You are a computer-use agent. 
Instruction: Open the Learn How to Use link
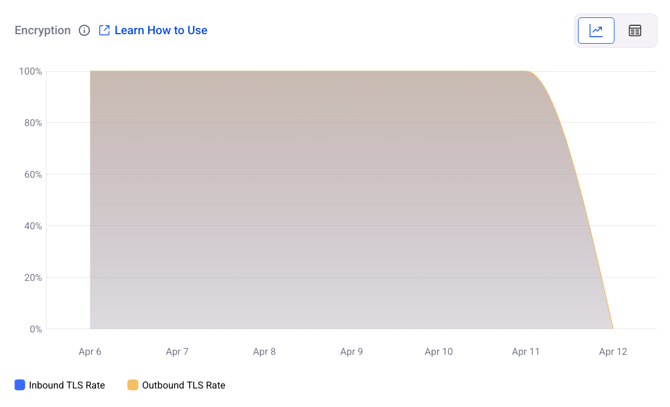coord(160,31)
